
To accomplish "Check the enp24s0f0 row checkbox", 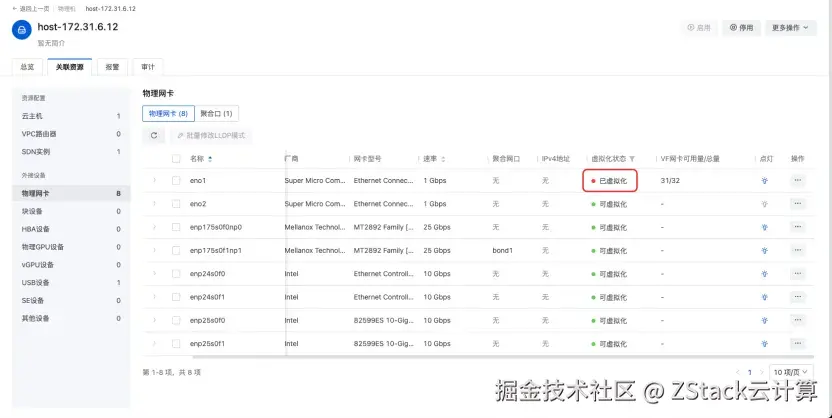I will click(176, 274).
